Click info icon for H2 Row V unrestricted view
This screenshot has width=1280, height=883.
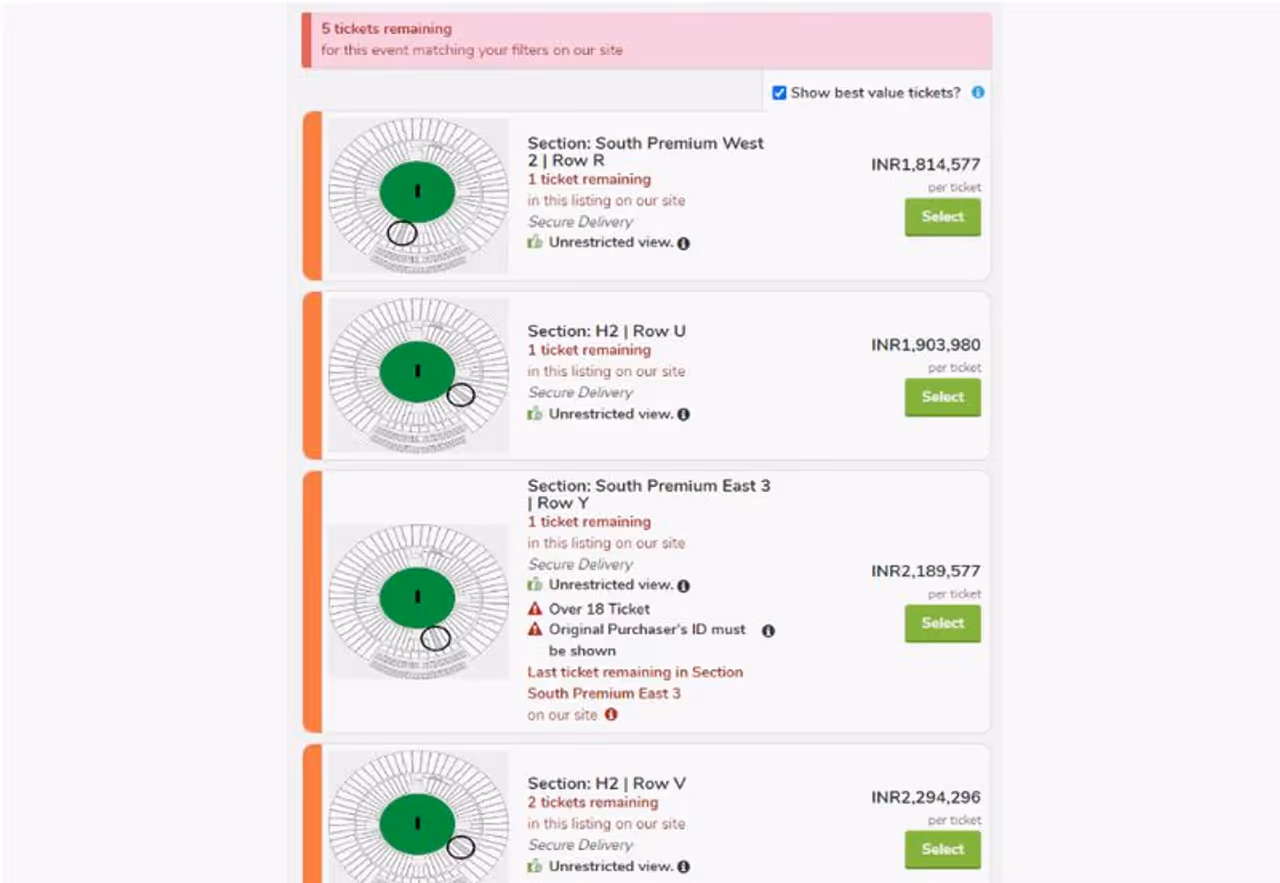point(683,867)
